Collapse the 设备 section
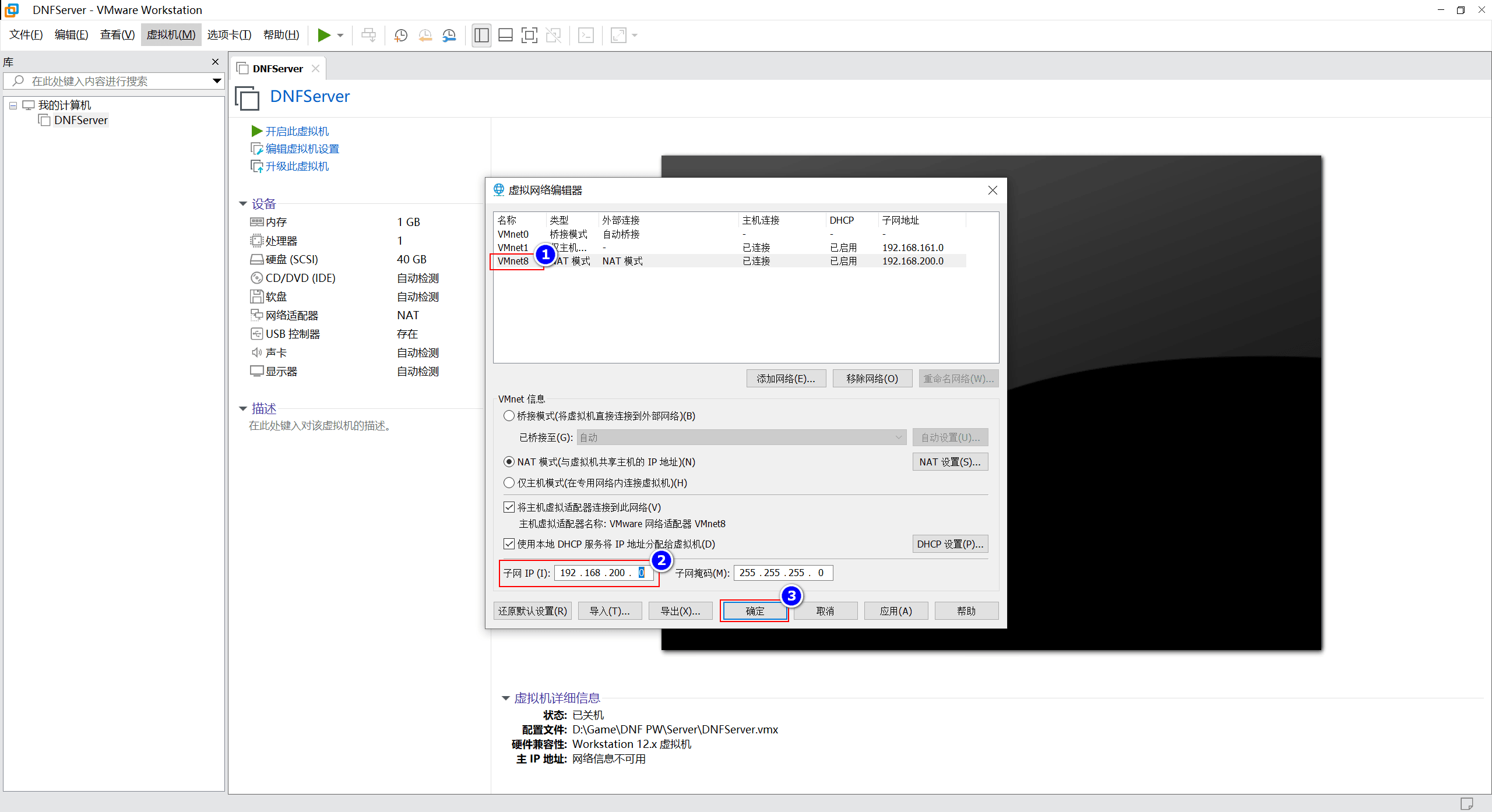The height and width of the screenshot is (812, 1492). coord(243,204)
